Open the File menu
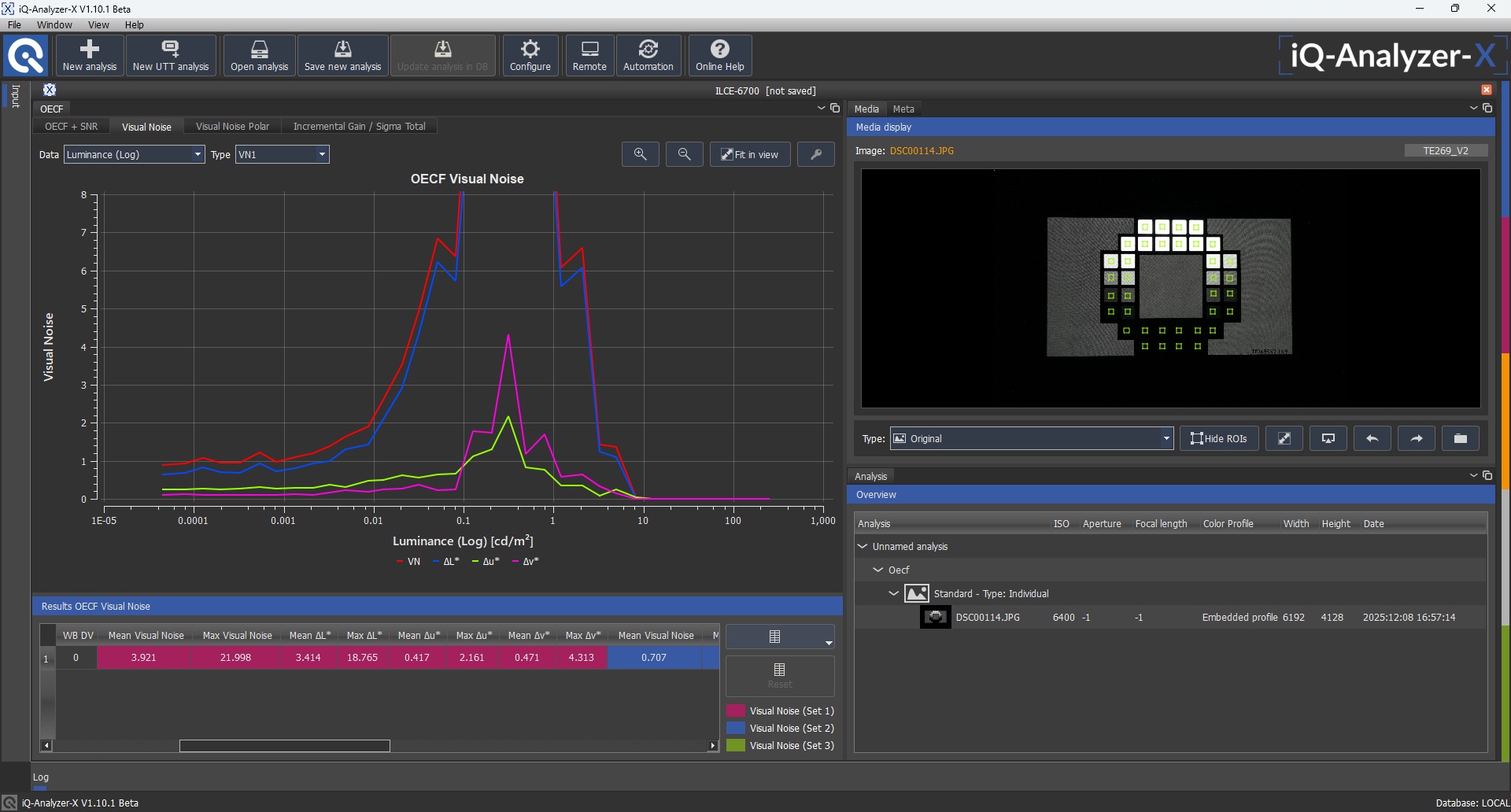Viewport: 1511px width, 812px height. tap(14, 24)
